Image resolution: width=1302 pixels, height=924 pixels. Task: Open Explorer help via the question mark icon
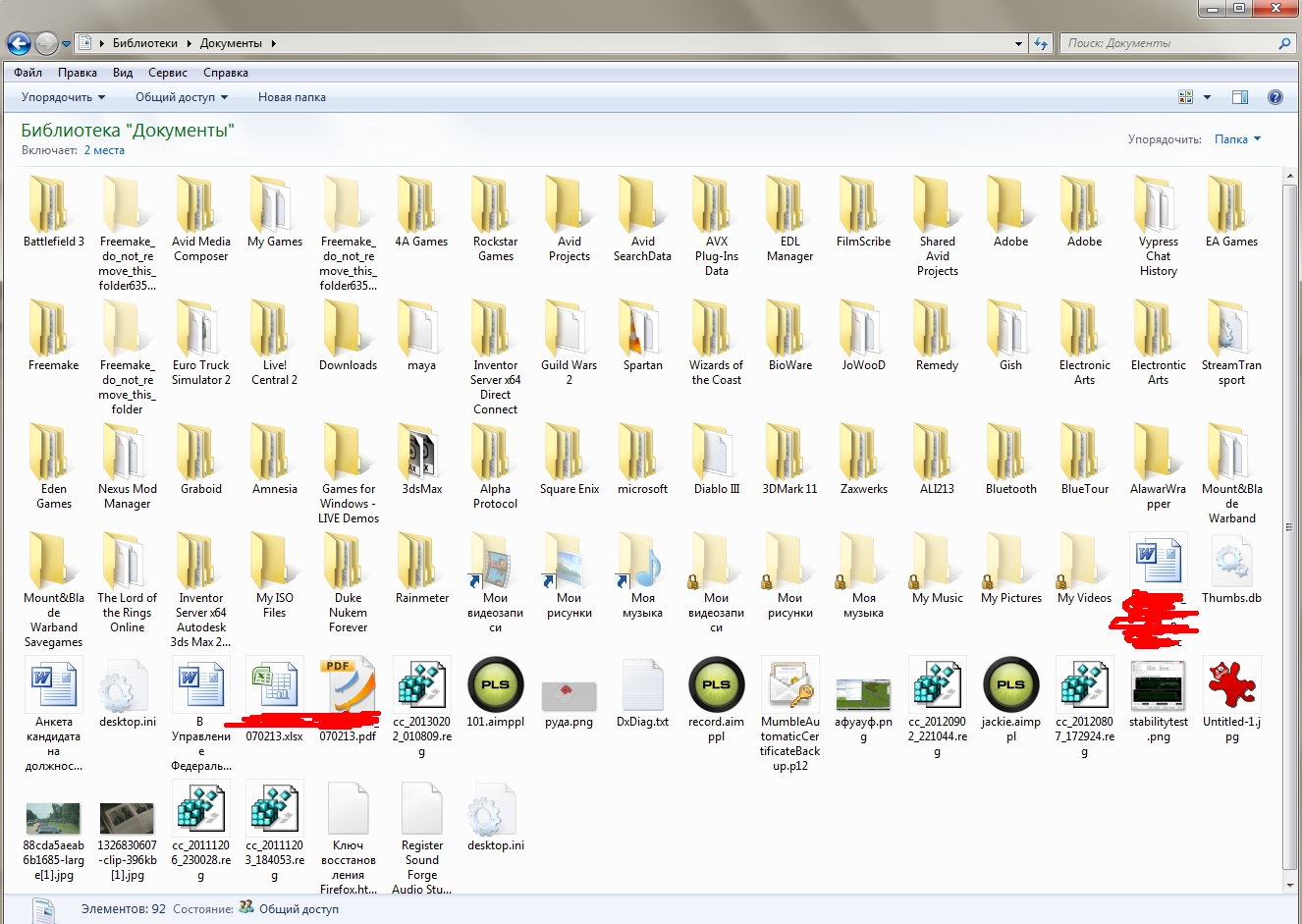click(1275, 97)
